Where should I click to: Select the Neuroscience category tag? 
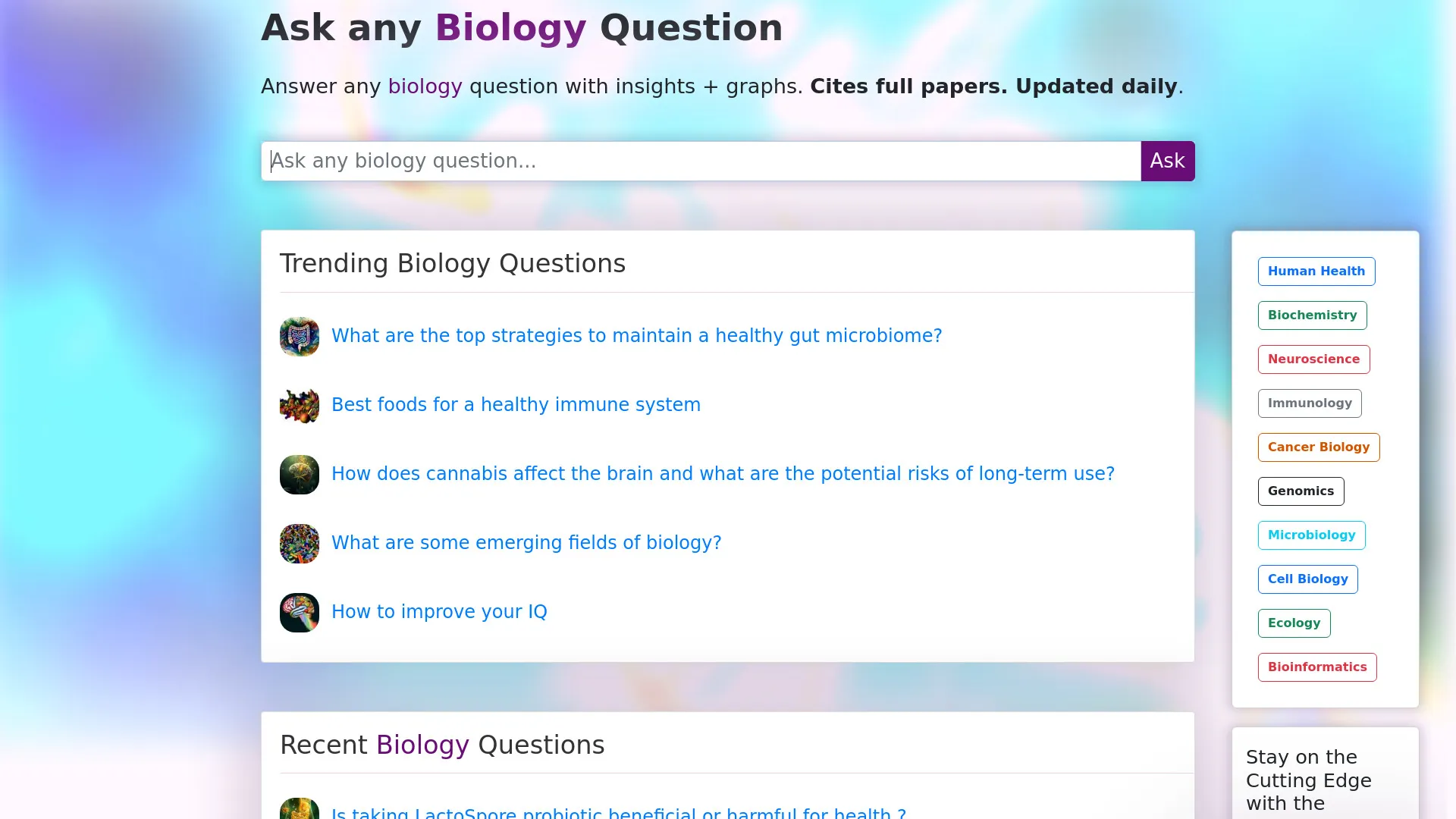pyautogui.click(x=1313, y=359)
